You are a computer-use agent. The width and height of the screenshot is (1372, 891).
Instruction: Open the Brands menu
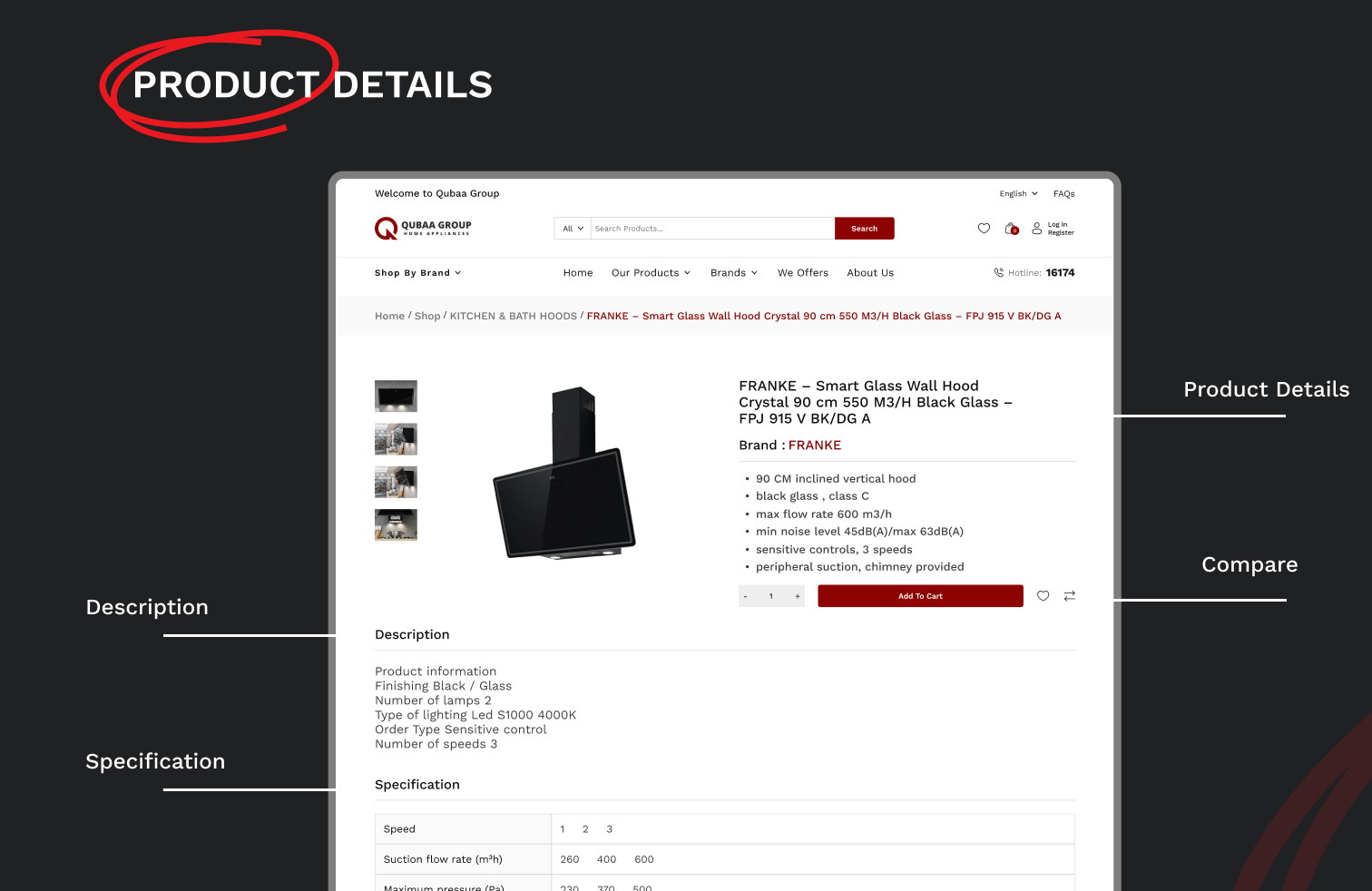[x=733, y=273]
